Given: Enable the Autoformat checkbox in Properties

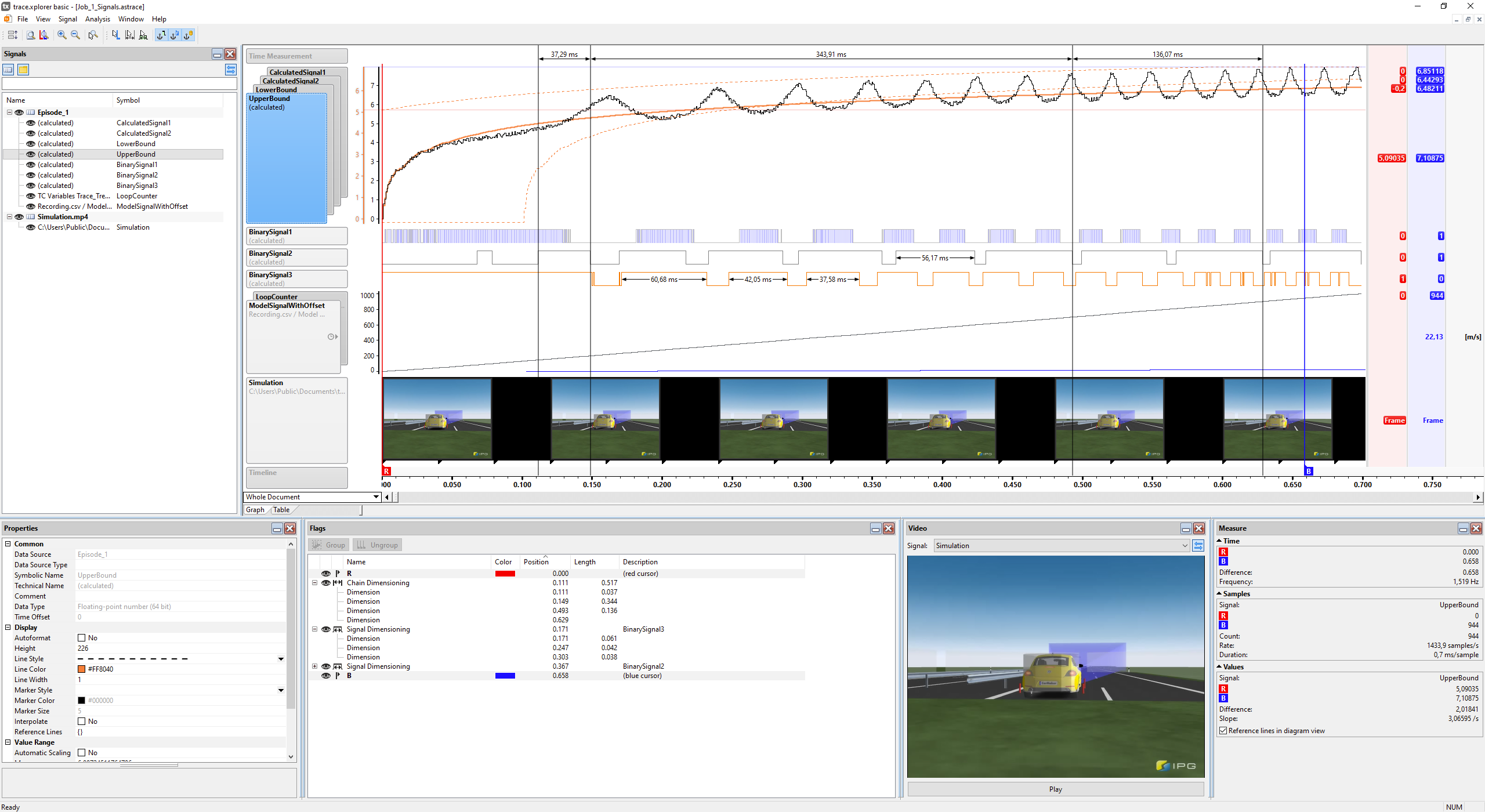Looking at the screenshot, I should [82, 638].
